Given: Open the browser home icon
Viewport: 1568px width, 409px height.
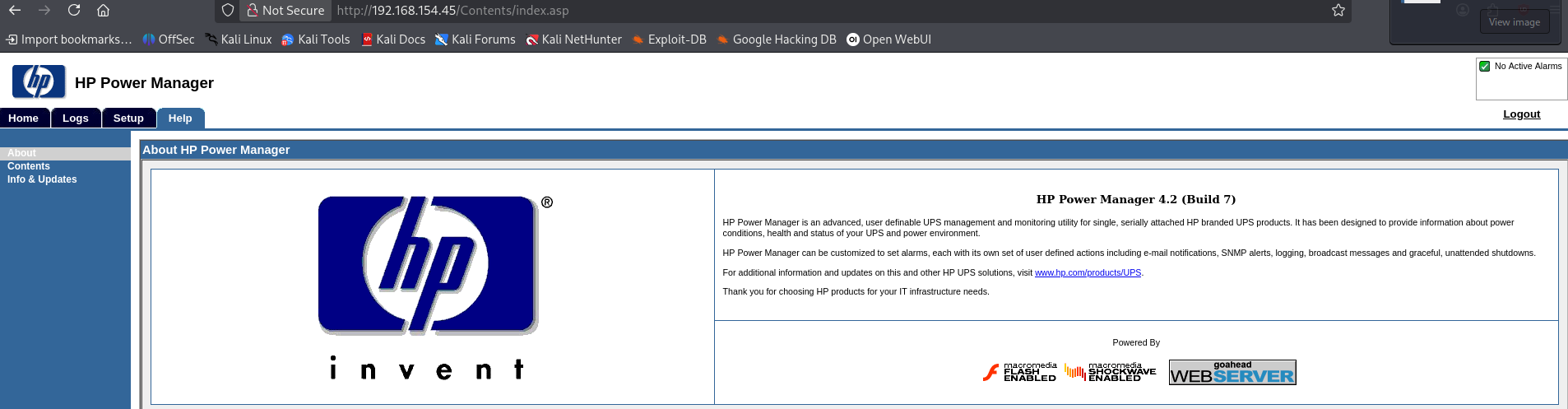Looking at the screenshot, I should point(103,10).
